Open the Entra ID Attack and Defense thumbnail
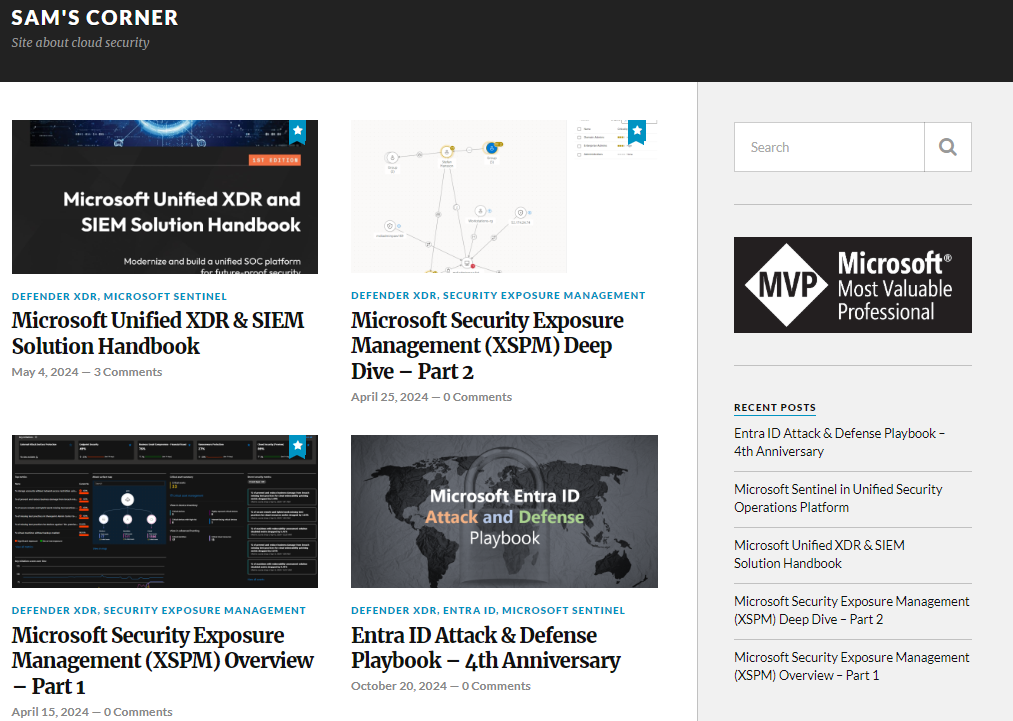Screen dimensions: 1013x721 [504, 511]
